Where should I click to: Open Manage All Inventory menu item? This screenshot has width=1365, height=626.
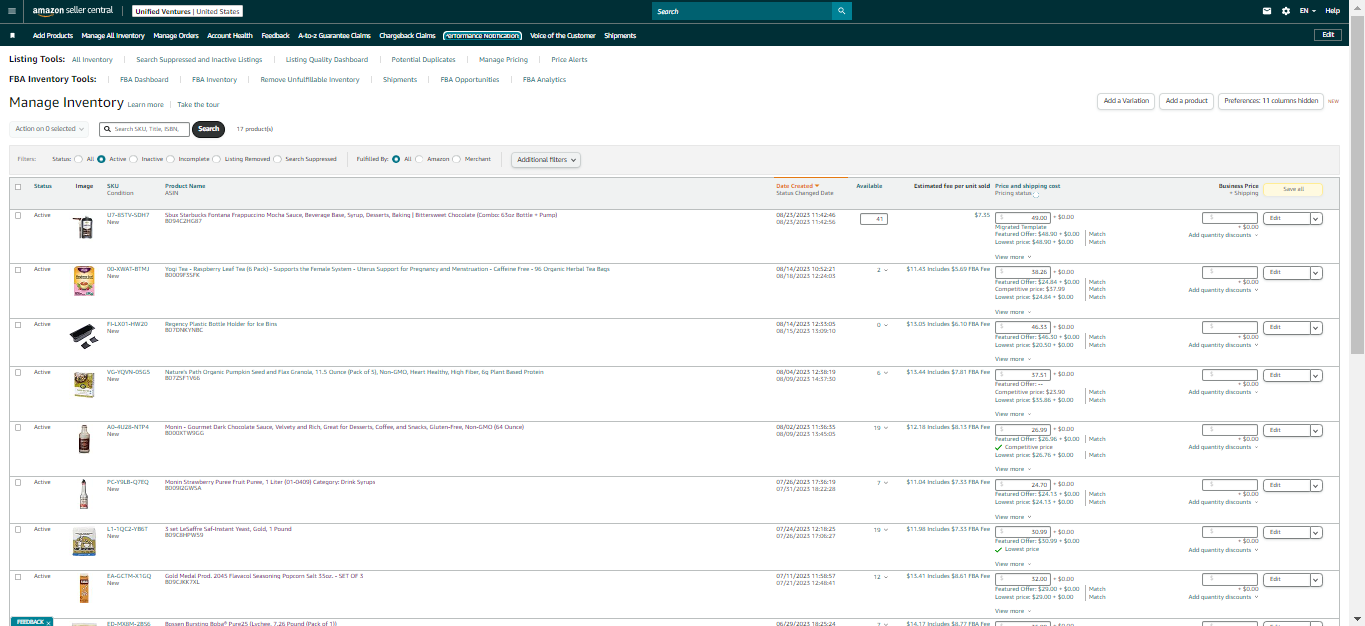[113, 35]
